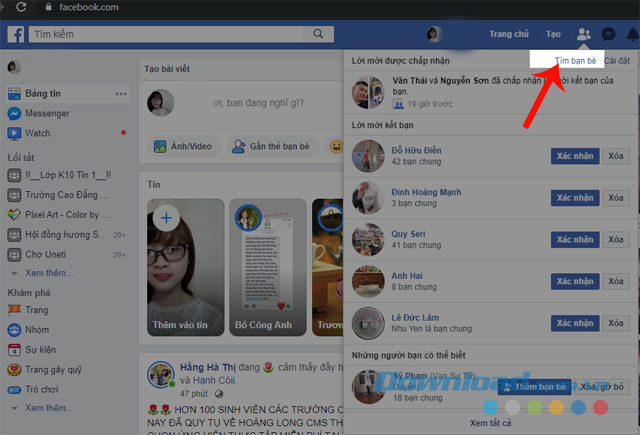Delete Đỗ Hữu Điền's friend request

coord(616,156)
